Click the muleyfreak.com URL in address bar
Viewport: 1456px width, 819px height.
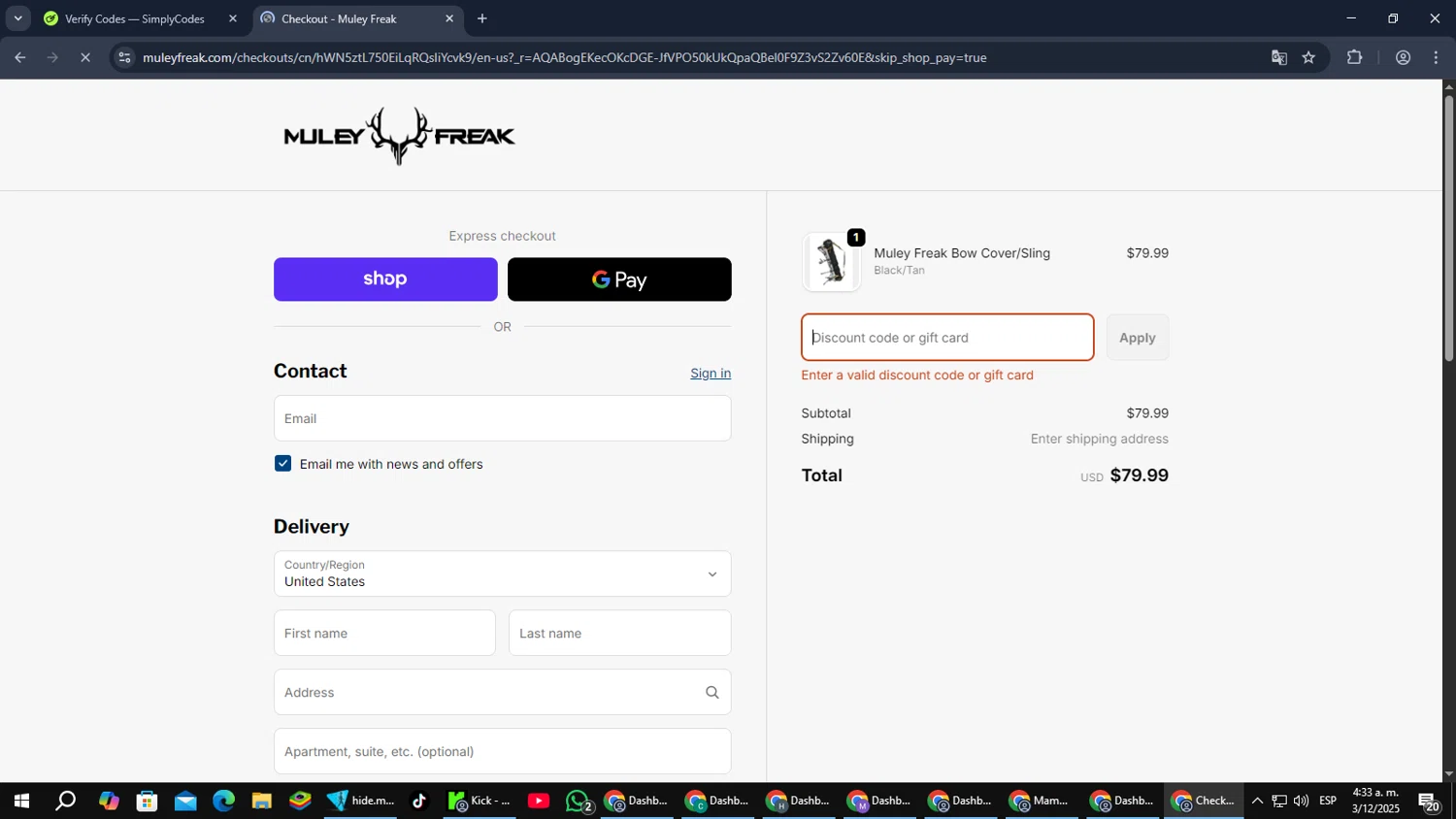pyautogui.click(x=564, y=57)
